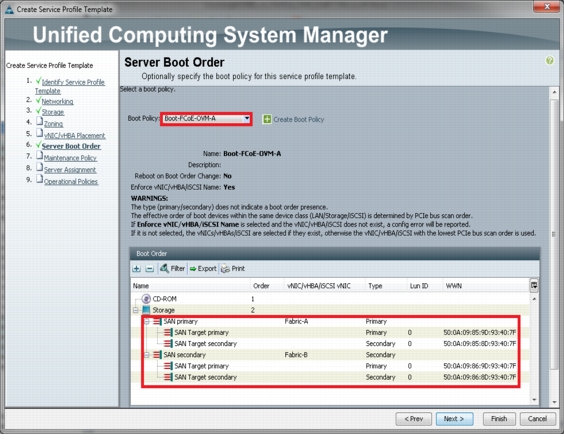
Task: Select the CD-ROM disc icon
Action: pyautogui.click(x=146, y=298)
